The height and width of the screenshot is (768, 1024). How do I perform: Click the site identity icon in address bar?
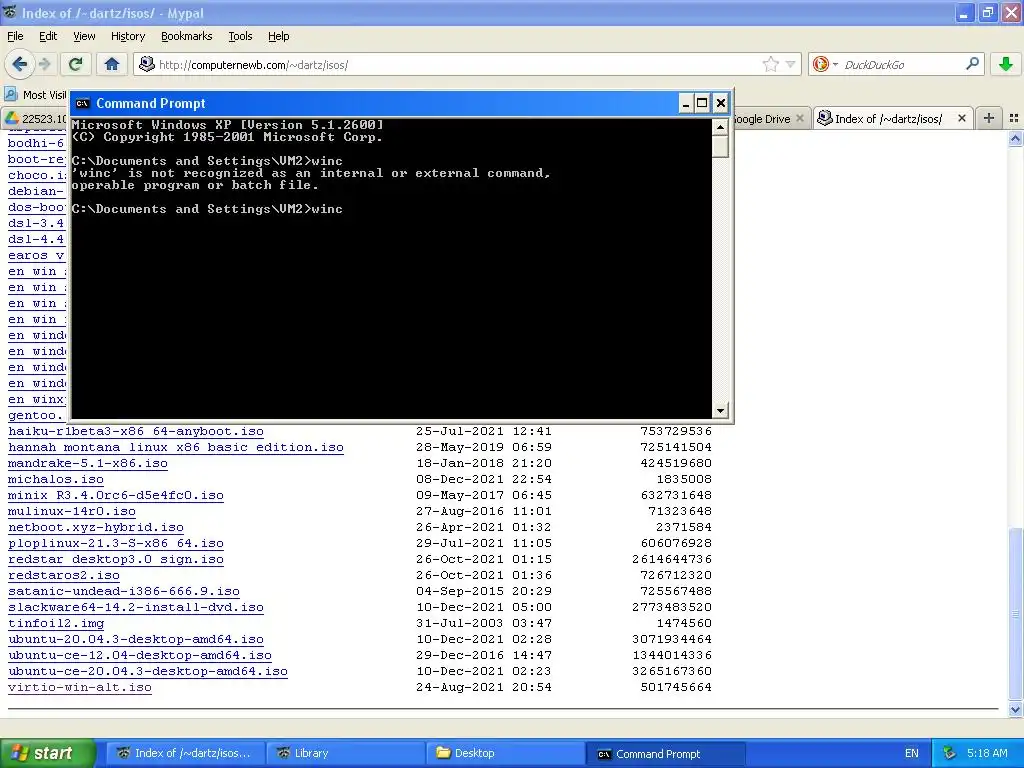click(147, 64)
